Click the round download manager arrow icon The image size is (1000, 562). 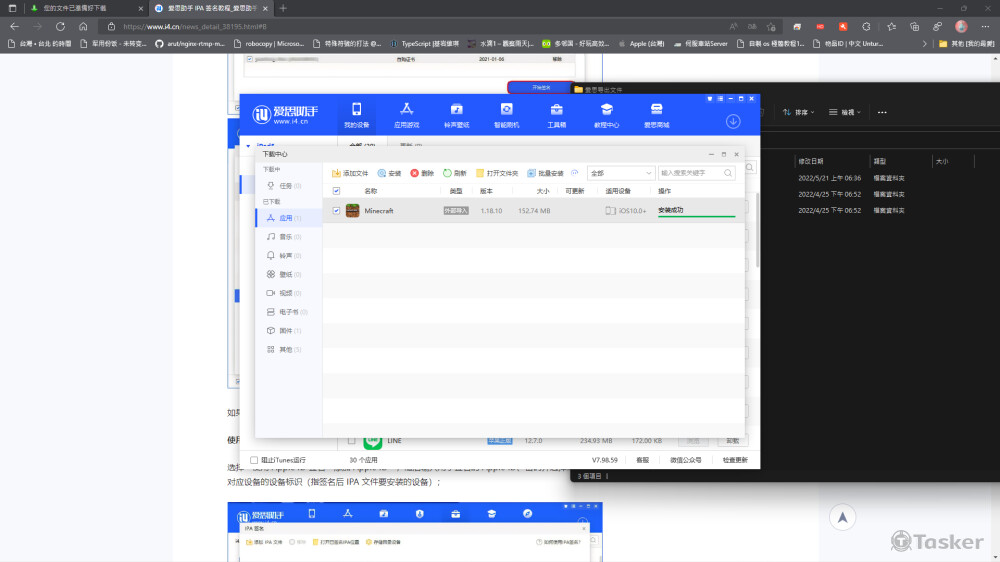(x=733, y=121)
